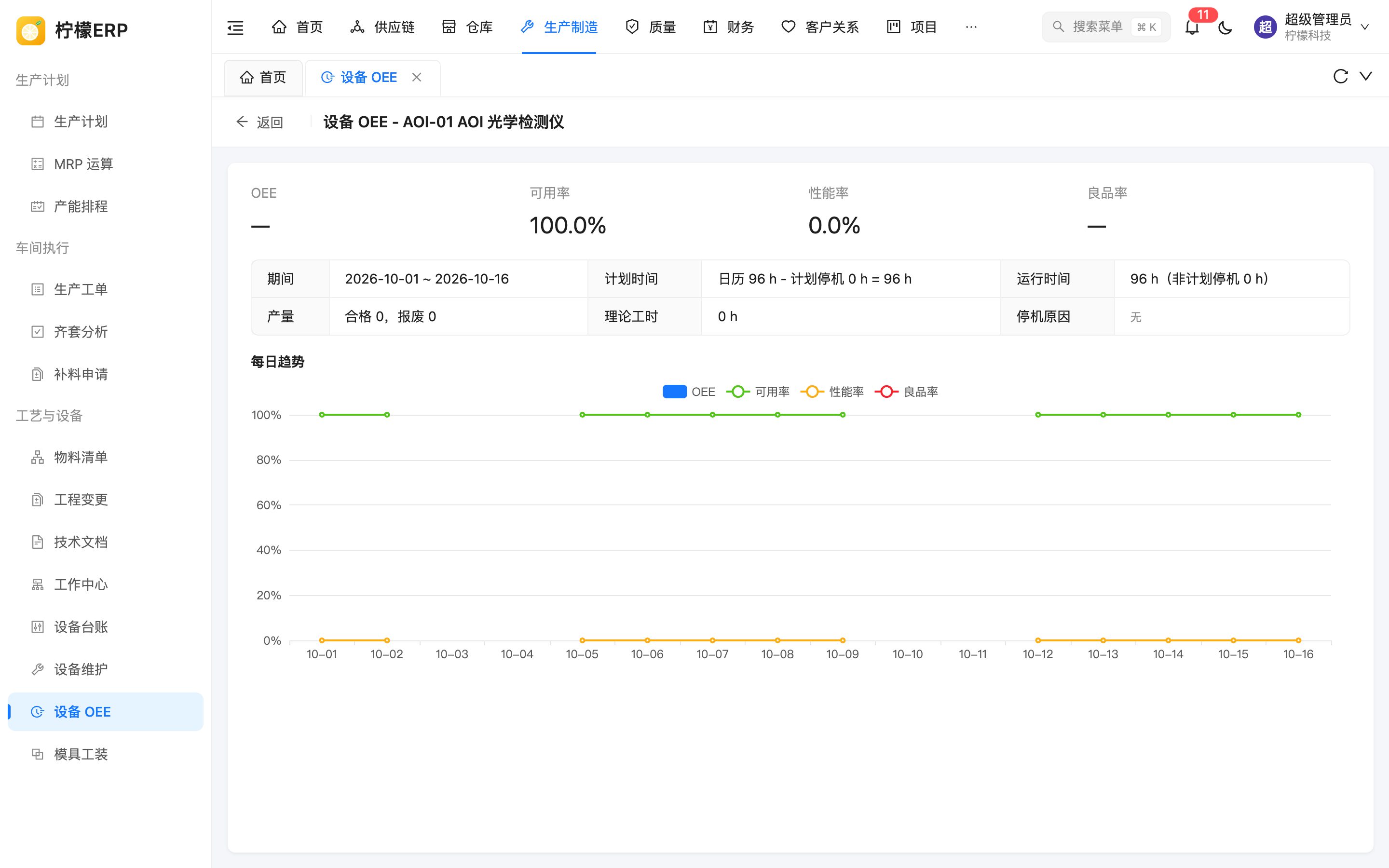This screenshot has height=868, width=1389.
Task: Open 设备维护 in the sidebar
Action: (x=106, y=669)
